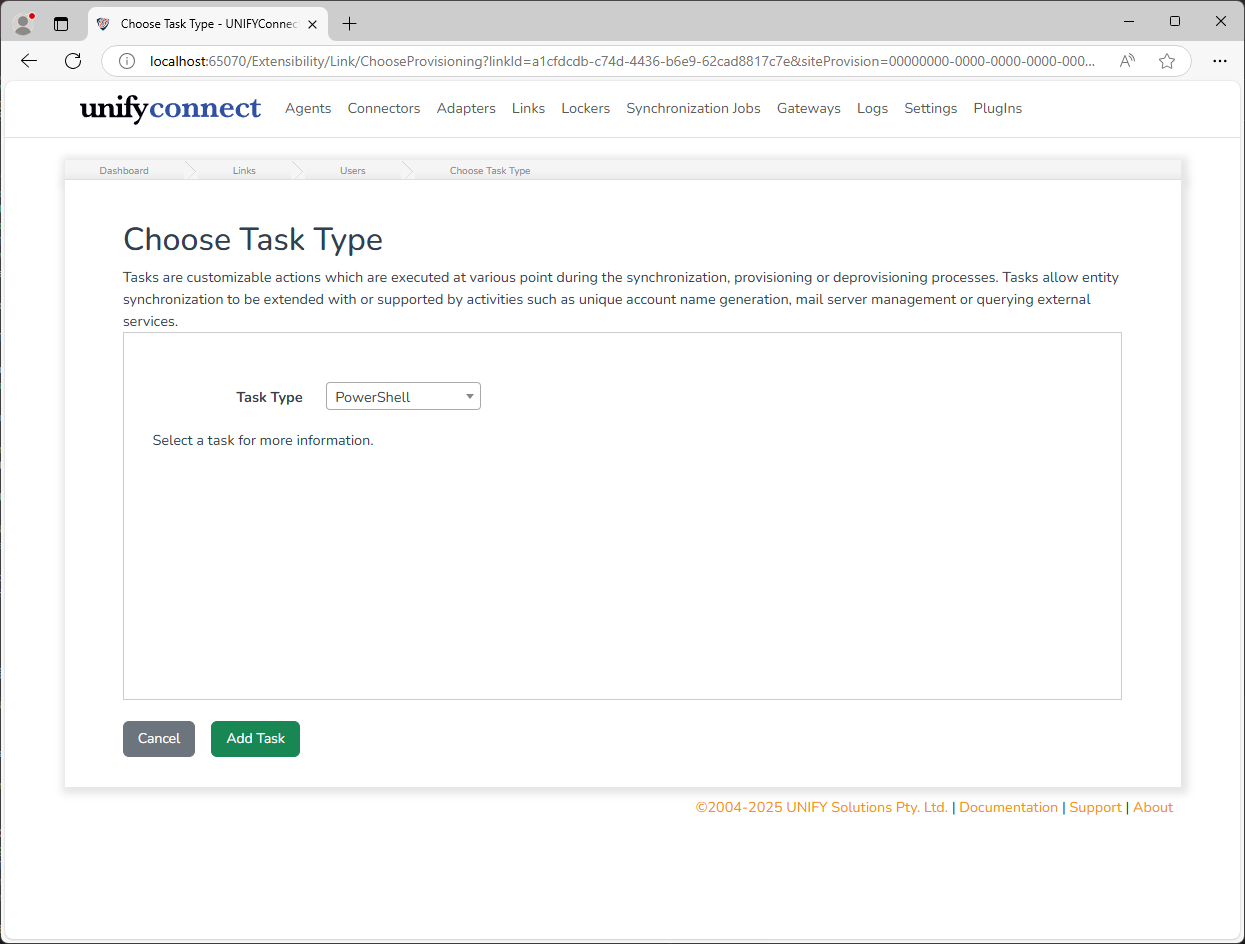
Task: Click the Cancel button
Action: [159, 739]
